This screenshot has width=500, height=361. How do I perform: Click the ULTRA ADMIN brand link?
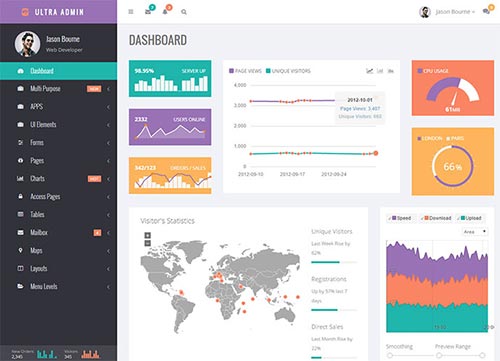click(59, 12)
